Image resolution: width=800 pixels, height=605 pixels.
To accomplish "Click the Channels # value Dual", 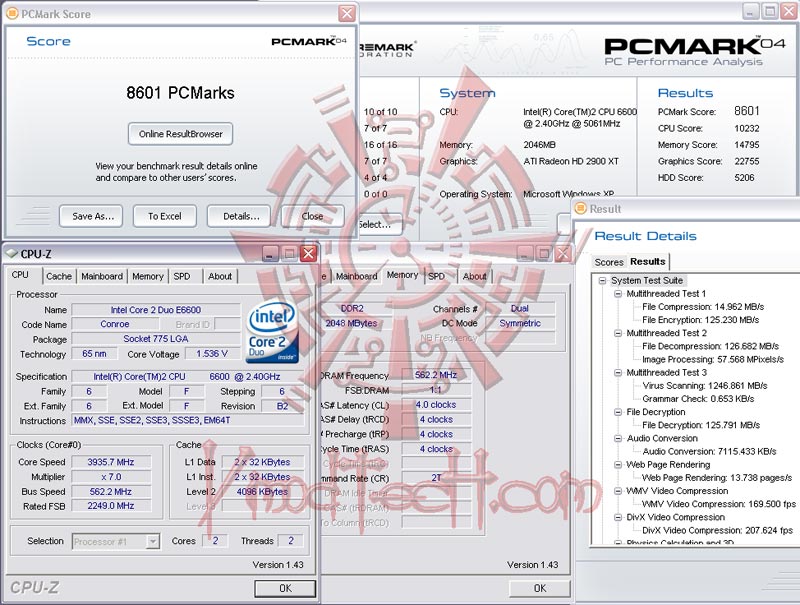I will (519, 309).
